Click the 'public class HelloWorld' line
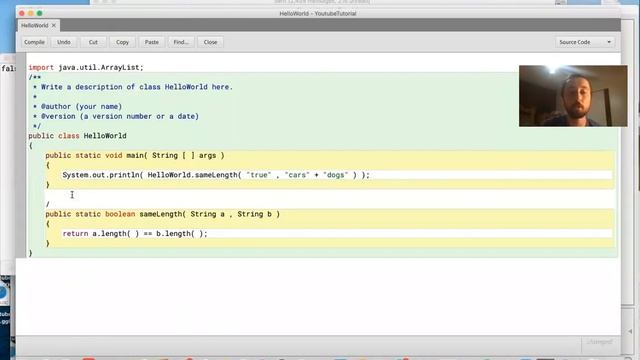 (x=77, y=136)
